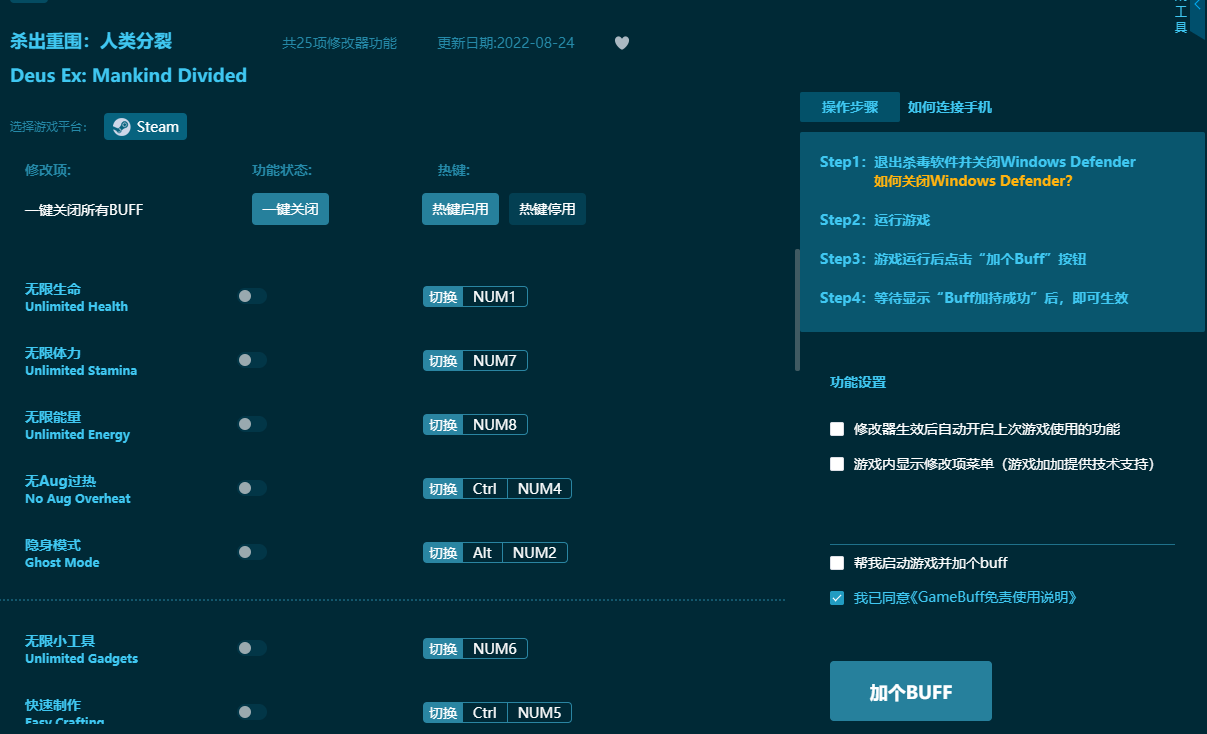Click the 切换 label in the Unlimited Health row

click(x=443, y=296)
